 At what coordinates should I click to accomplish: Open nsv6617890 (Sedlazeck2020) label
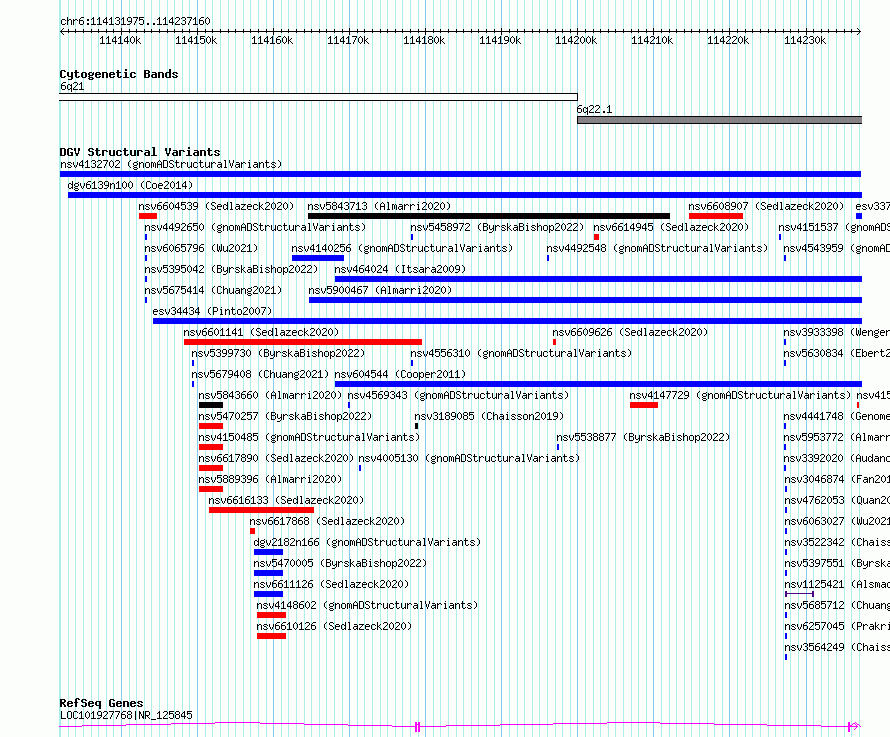point(276,458)
